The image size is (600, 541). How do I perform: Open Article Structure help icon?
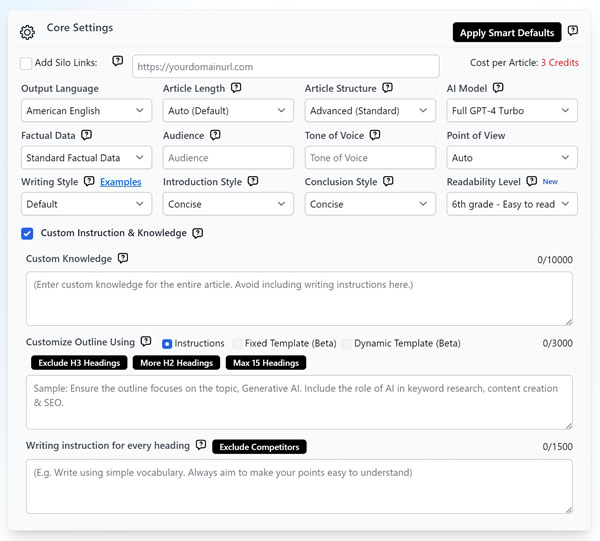point(388,88)
